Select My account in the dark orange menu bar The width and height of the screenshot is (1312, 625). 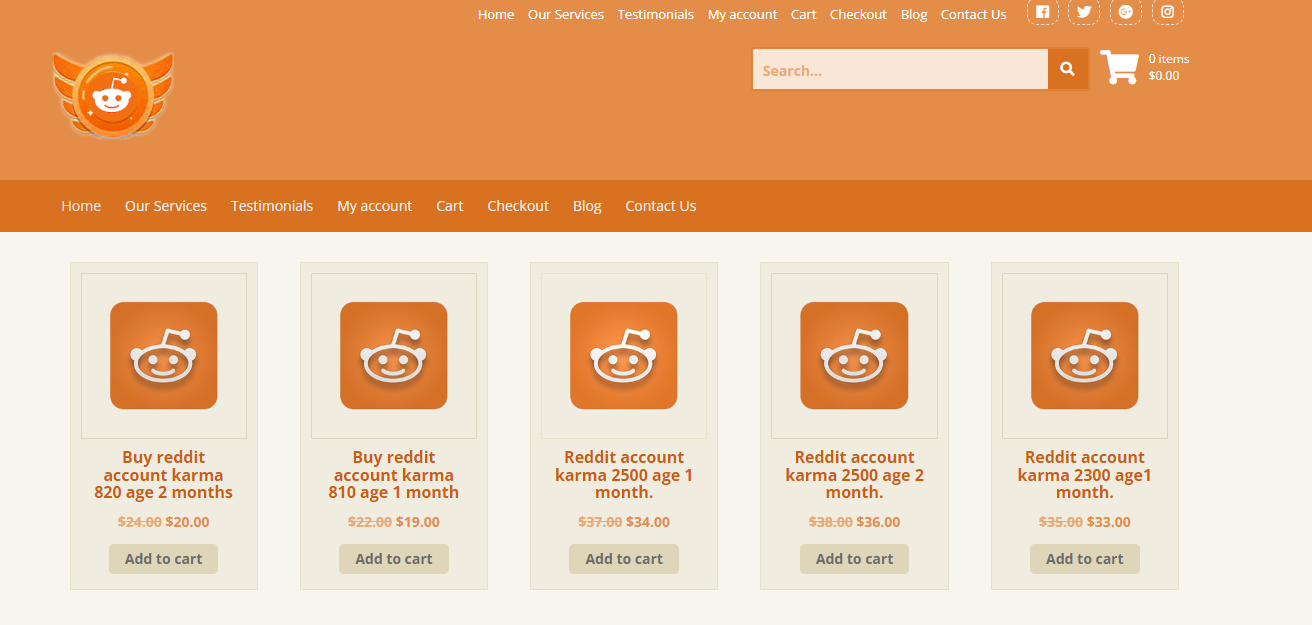(x=374, y=206)
